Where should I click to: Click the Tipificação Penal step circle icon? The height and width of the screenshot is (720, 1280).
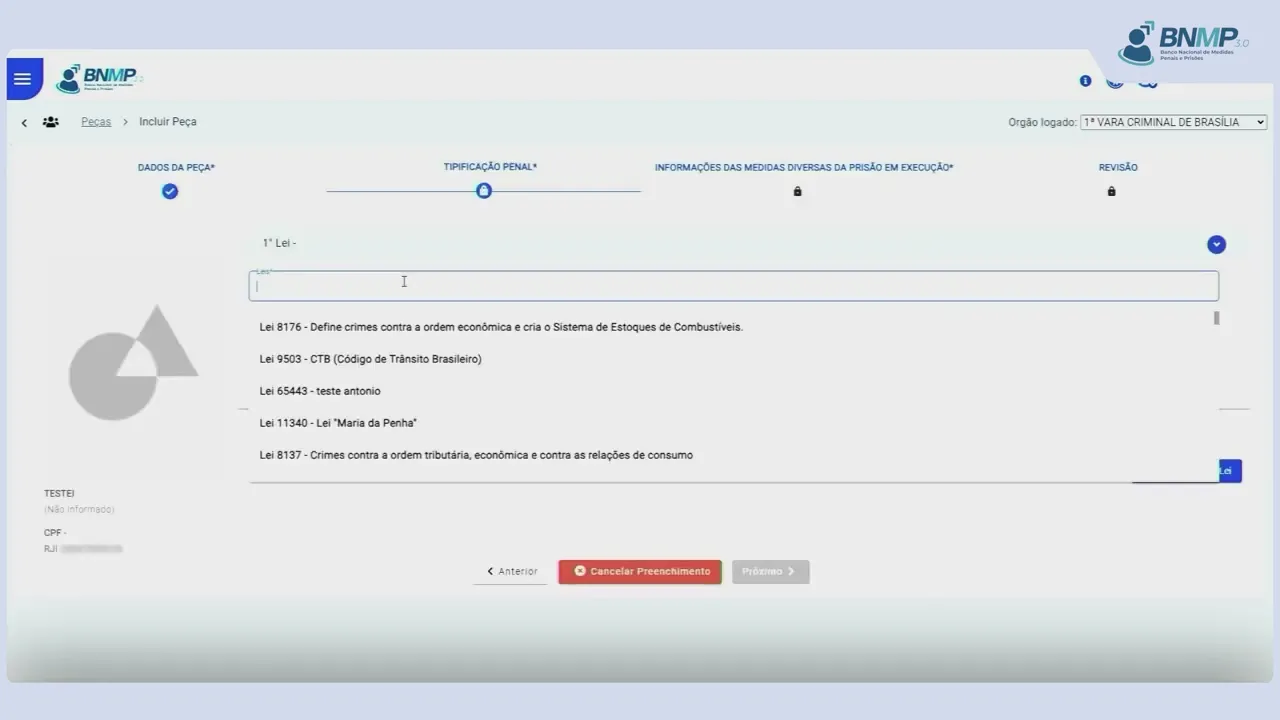tap(484, 190)
